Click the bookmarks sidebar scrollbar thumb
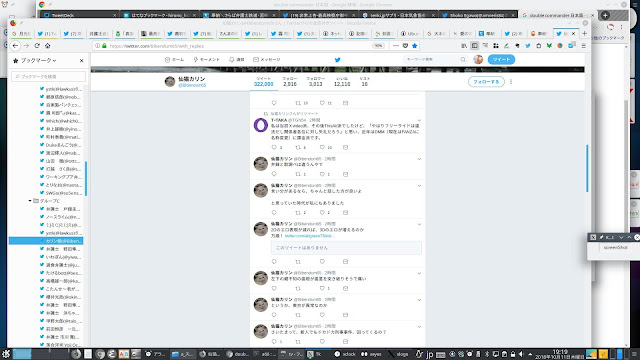This screenshot has height=360, width=640. [x=86, y=178]
